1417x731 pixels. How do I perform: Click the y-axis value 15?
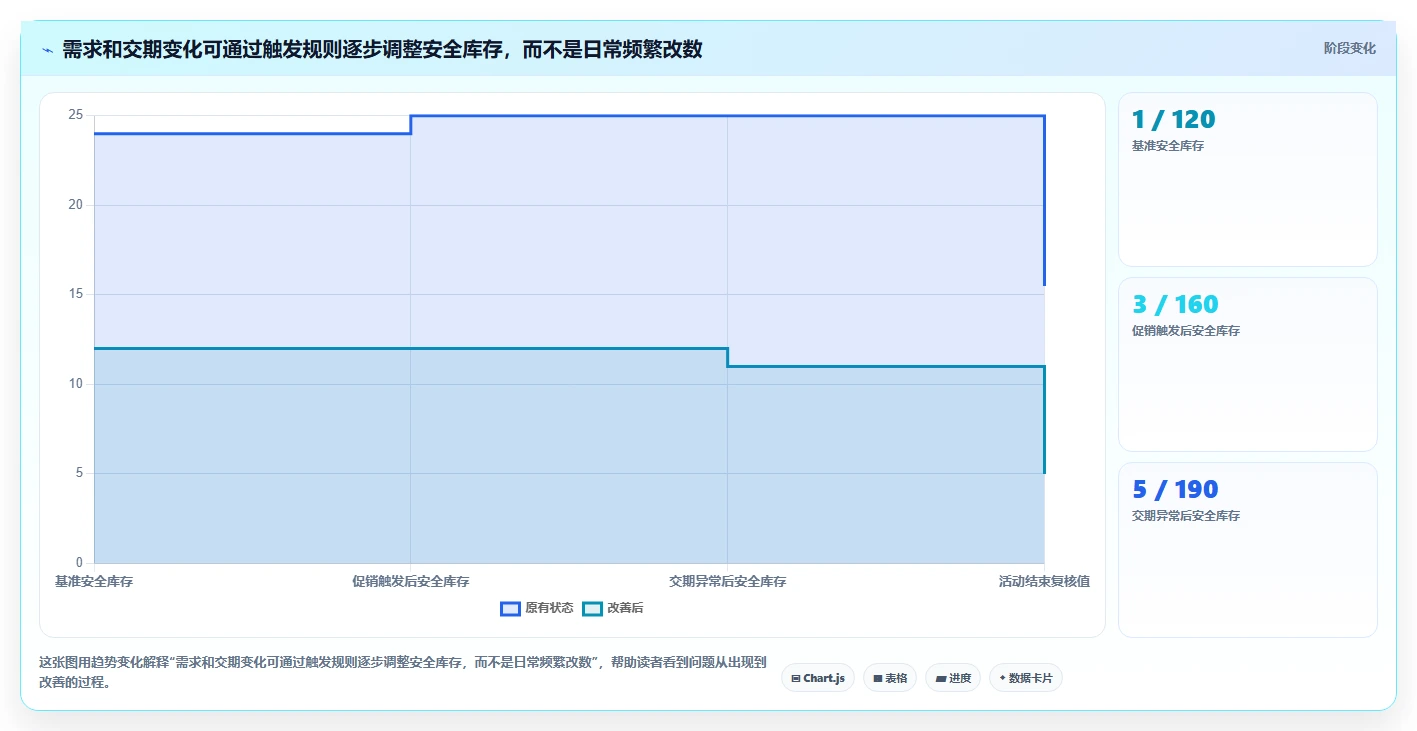pos(76,294)
